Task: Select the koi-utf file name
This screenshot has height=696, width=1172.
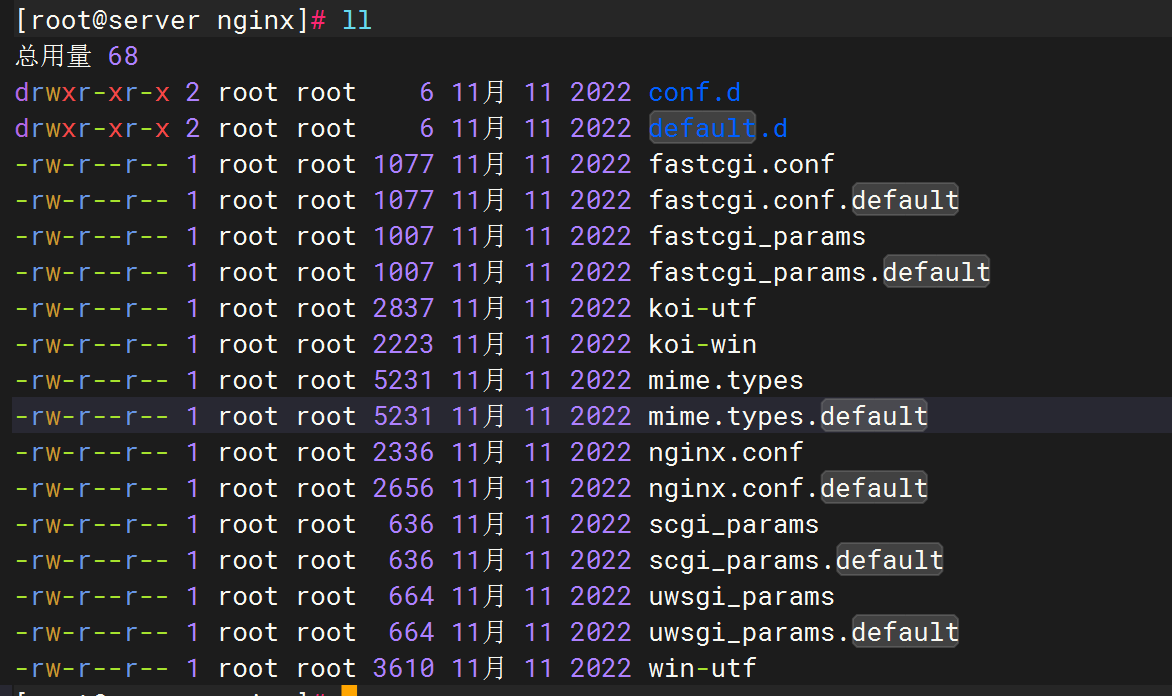Action: [702, 308]
